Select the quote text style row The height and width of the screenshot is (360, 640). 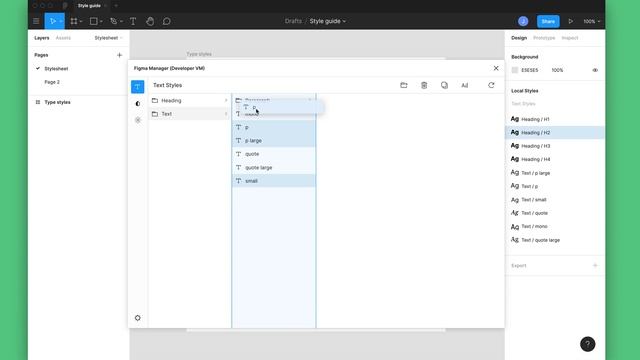click(274, 154)
